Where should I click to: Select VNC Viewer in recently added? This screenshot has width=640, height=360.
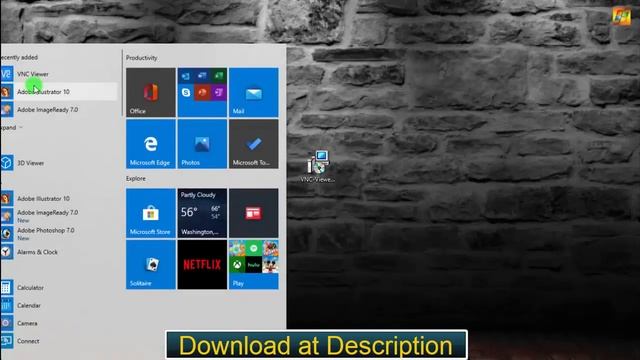[x=58, y=74]
